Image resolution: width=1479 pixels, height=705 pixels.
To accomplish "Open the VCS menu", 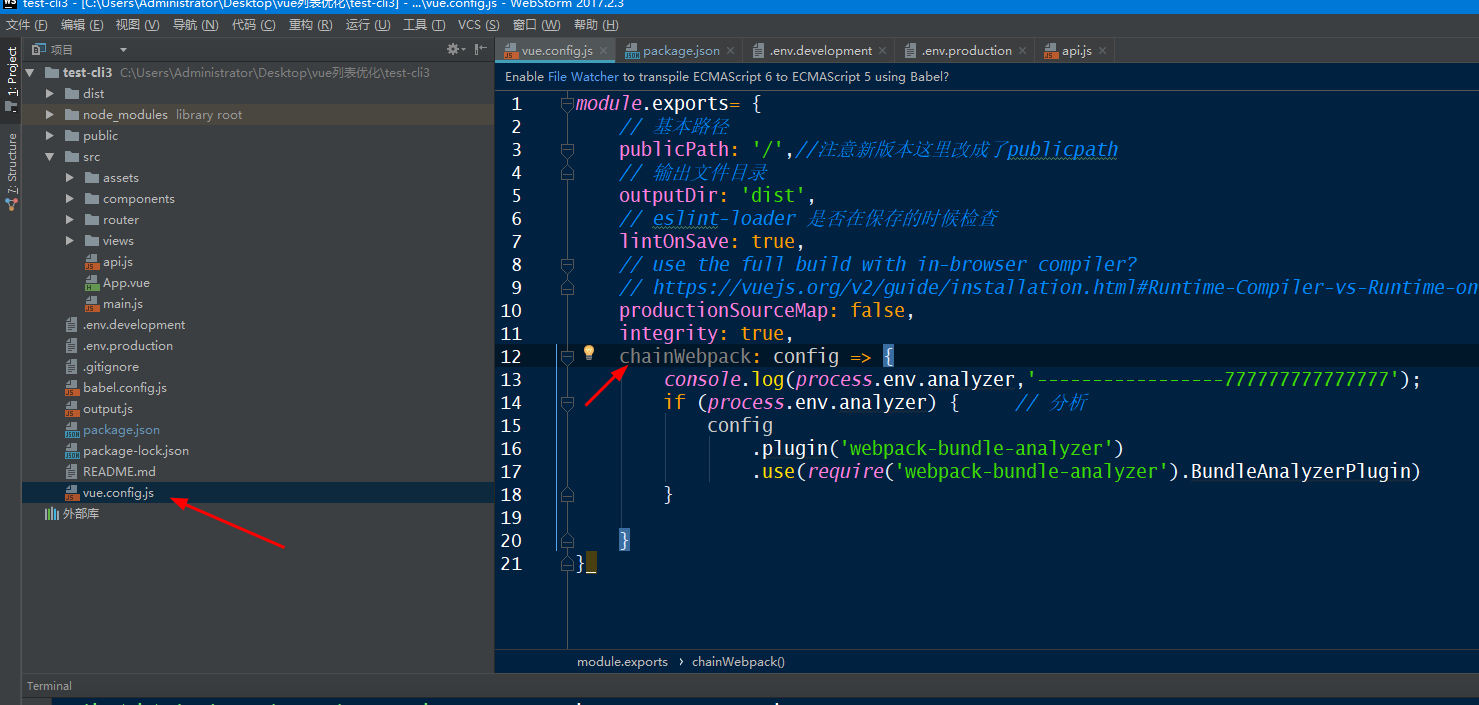I will pyautogui.click(x=478, y=25).
